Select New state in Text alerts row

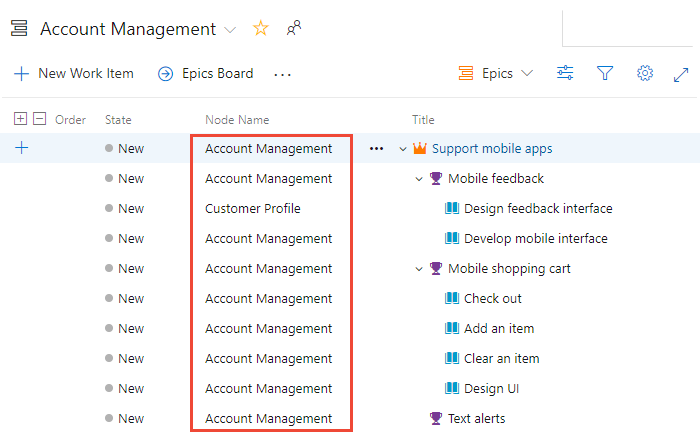[x=125, y=418]
